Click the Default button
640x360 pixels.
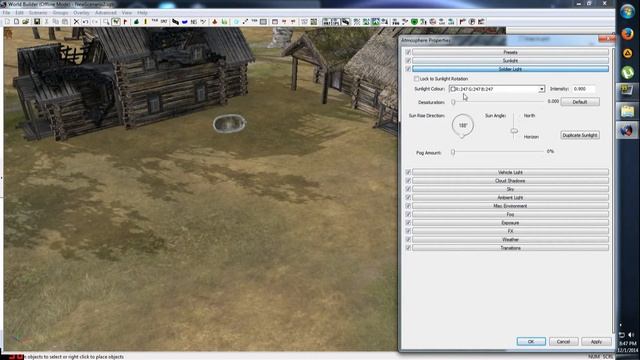(x=580, y=102)
